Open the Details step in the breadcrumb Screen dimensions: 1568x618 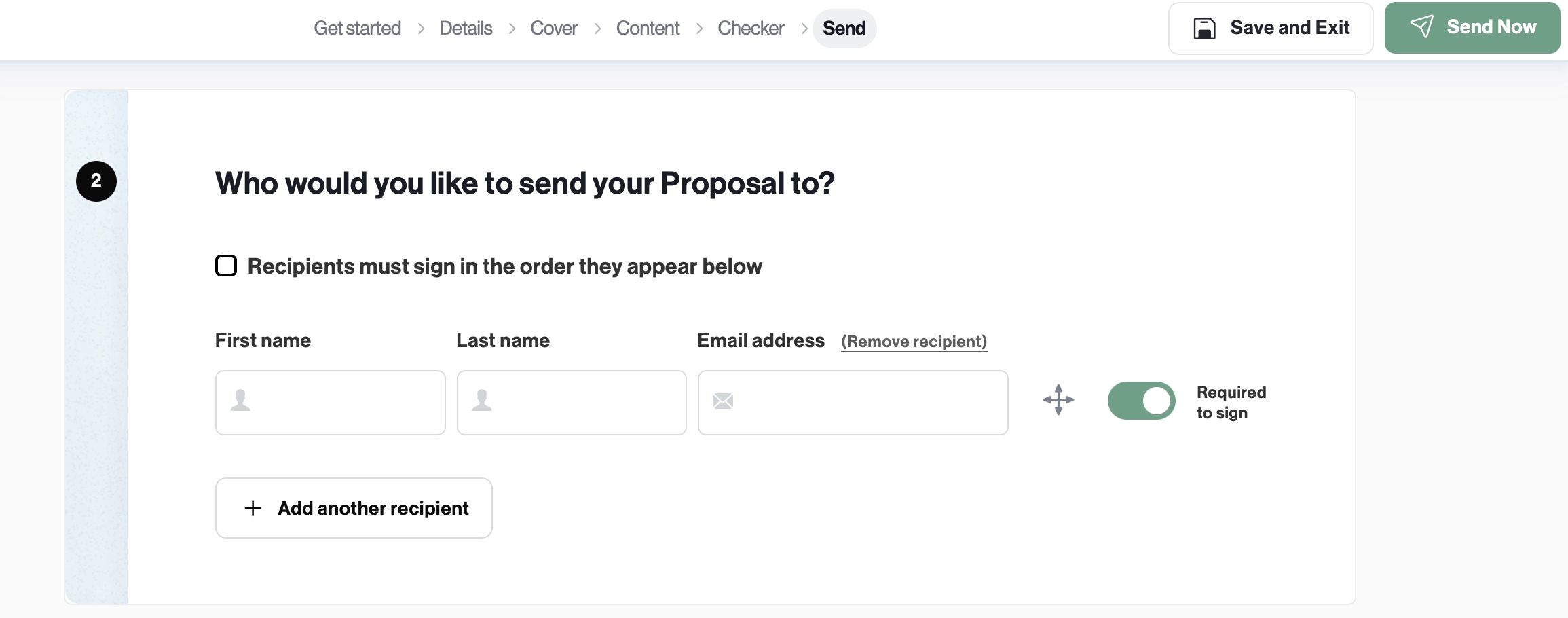pos(465,28)
